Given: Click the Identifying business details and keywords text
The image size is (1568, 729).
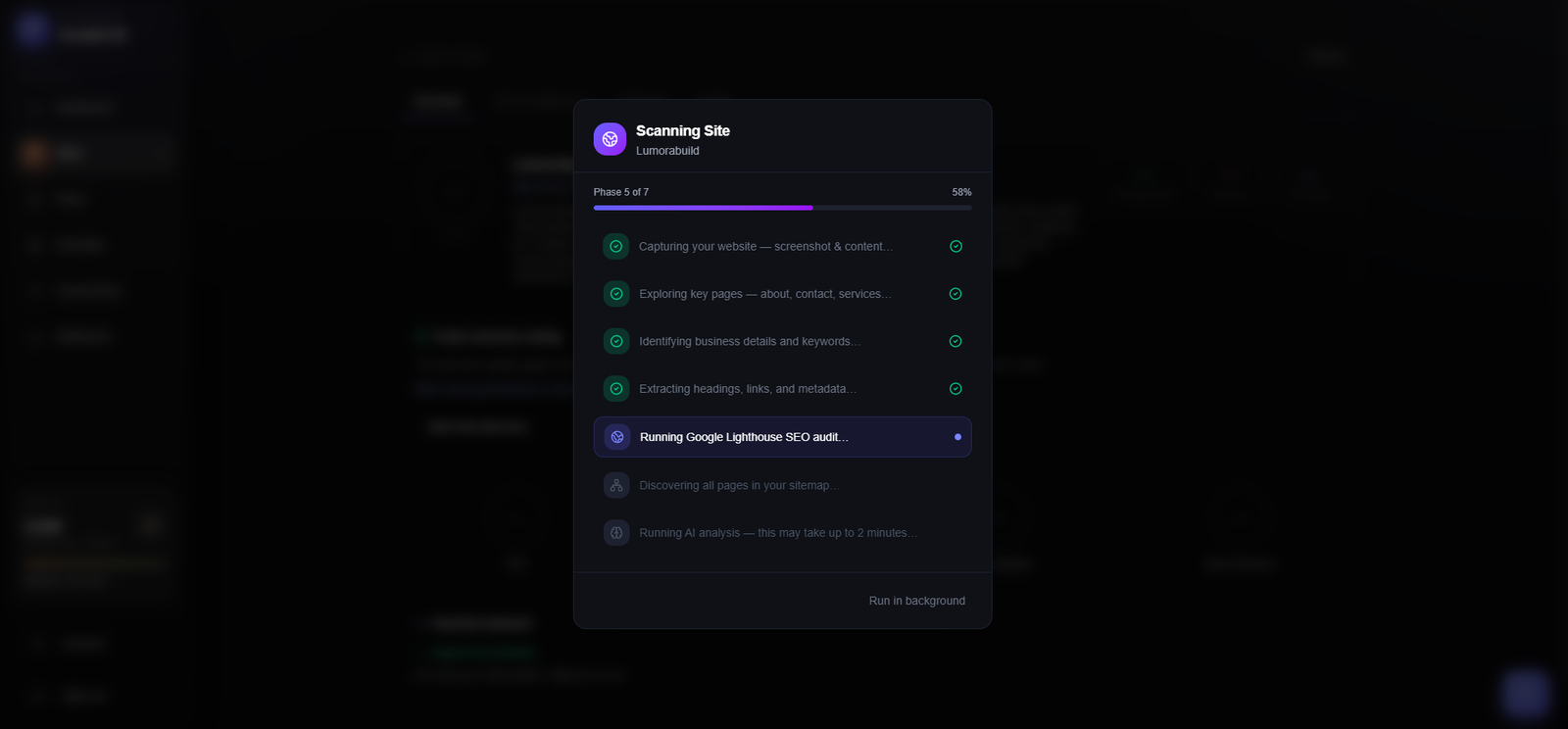Looking at the screenshot, I should point(750,341).
